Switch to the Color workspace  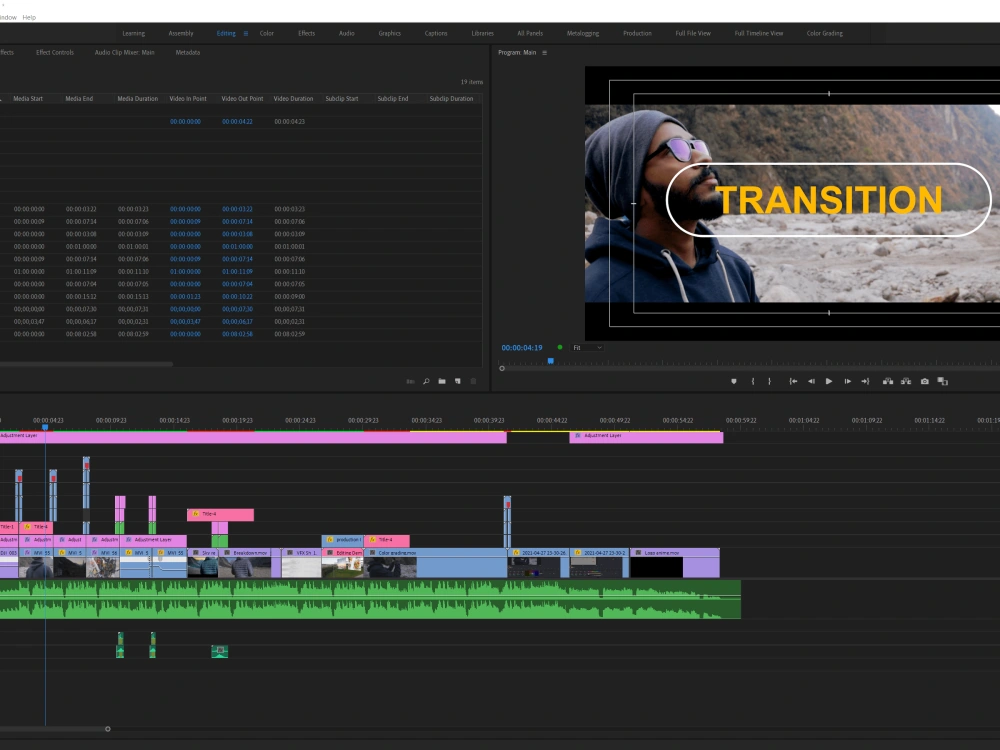coord(267,33)
